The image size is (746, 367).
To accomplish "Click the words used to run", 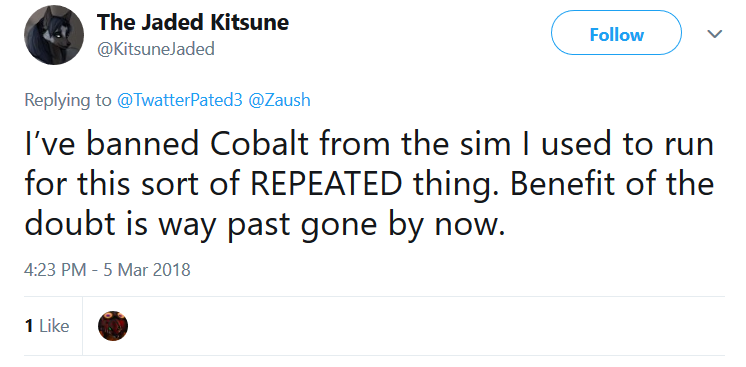I will [x=628, y=144].
